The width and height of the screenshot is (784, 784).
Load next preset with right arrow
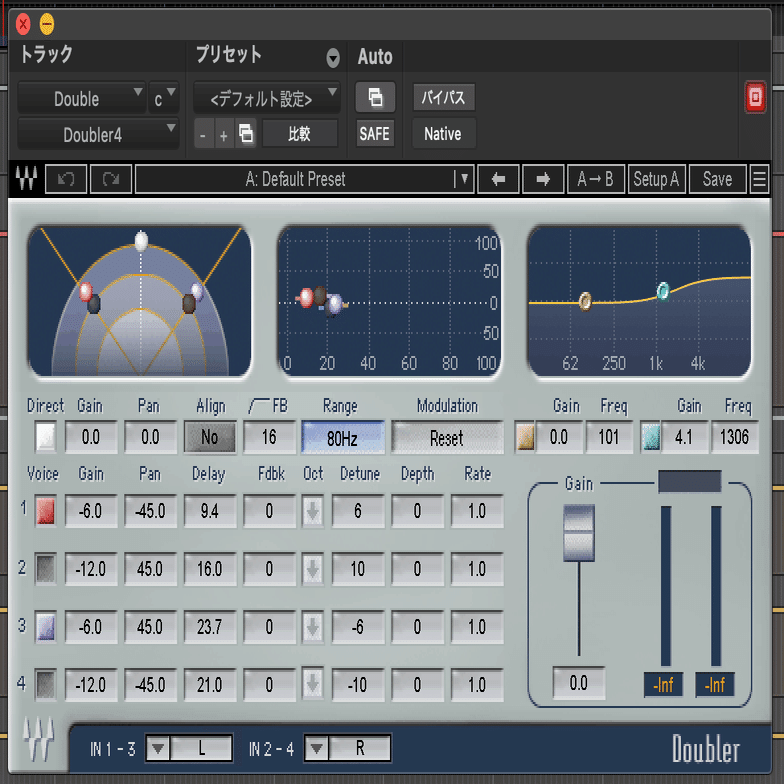[x=543, y=178]
